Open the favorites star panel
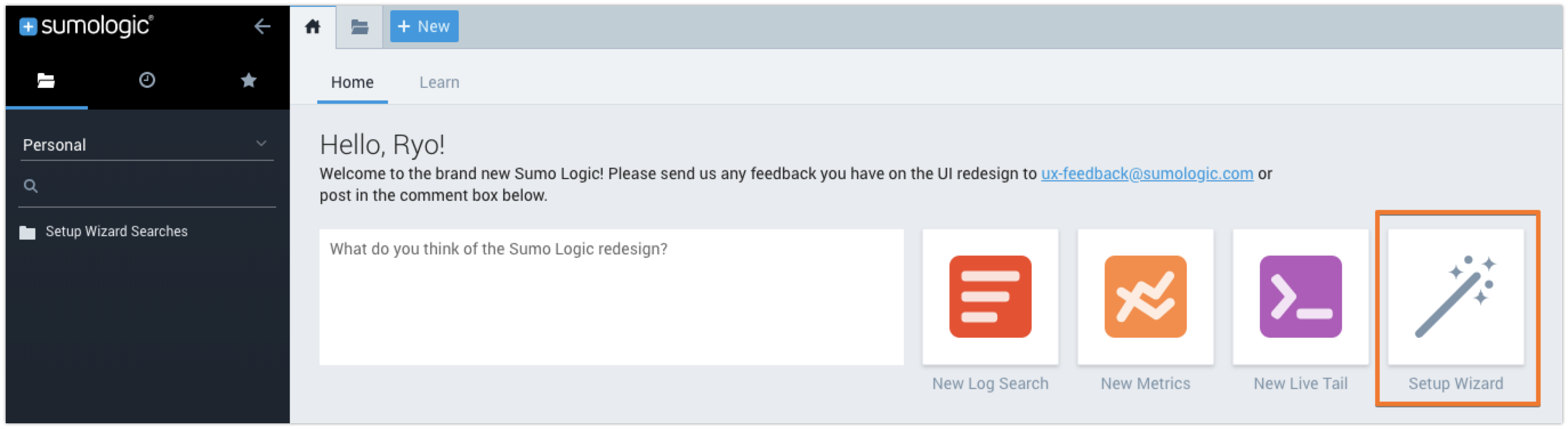This screenshot has width=1568, height=429. click(248, 80)
